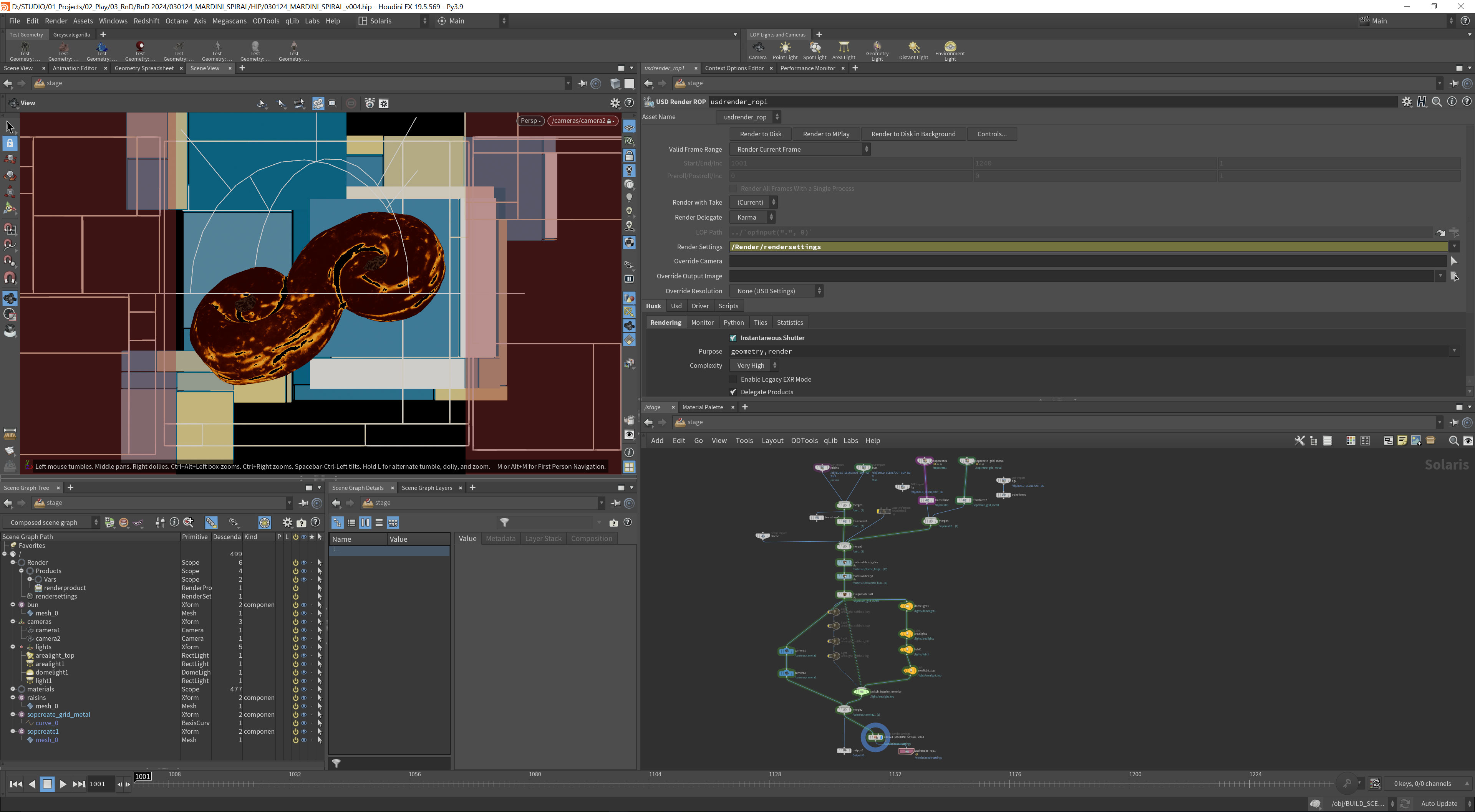
Task: Jump to LOP Path operator icon
Action: point(1440,233)
